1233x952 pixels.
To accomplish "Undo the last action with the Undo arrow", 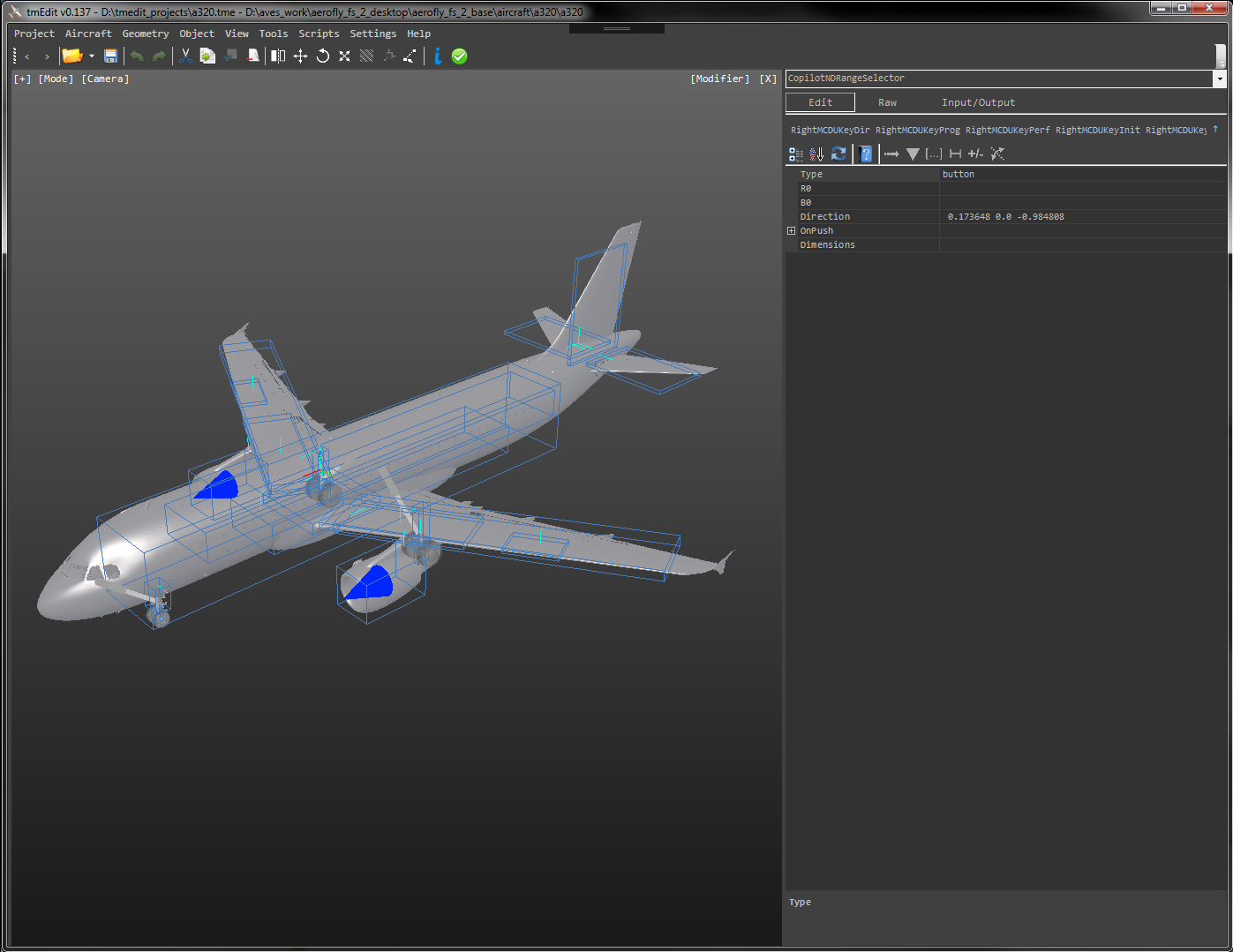I will coord(138,56).
